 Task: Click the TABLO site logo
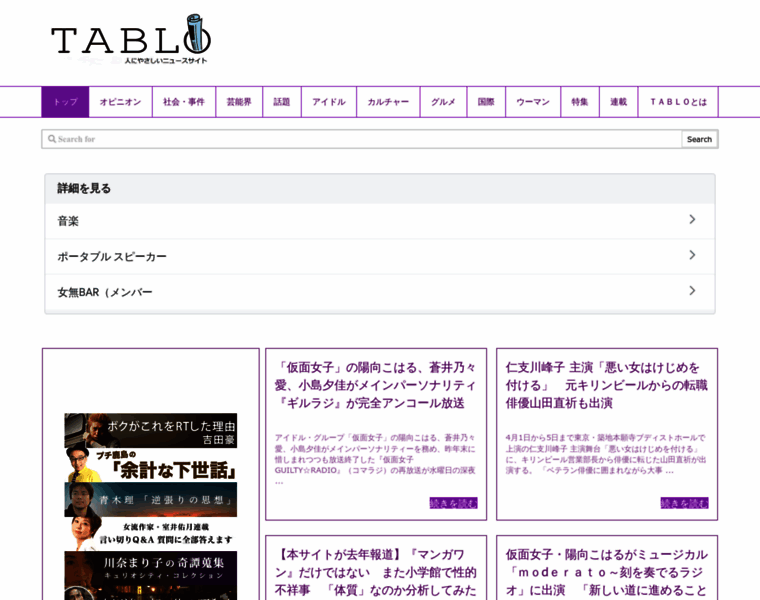coord(131,40)
